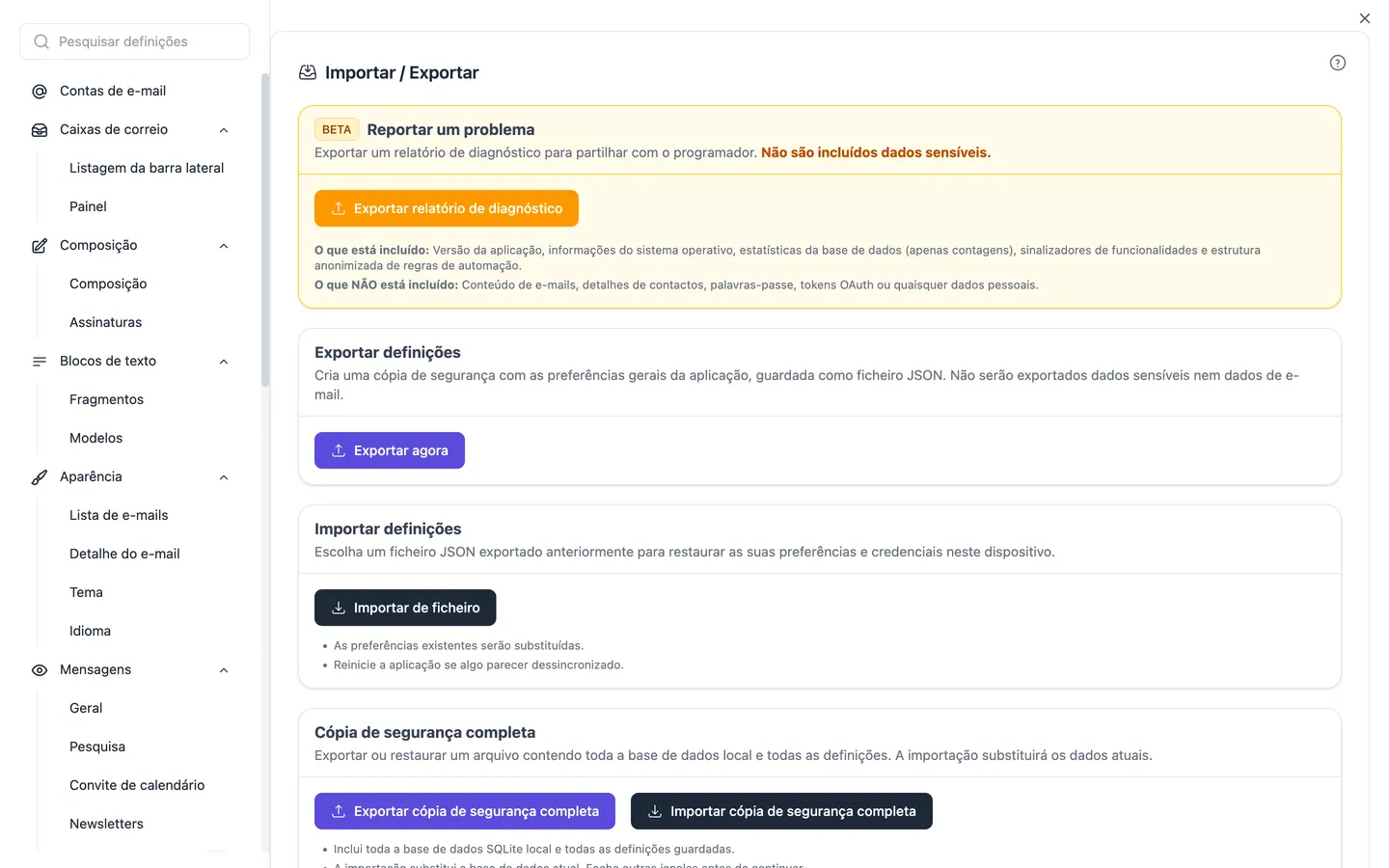Viewport: 1389px width, 868px height.
Task: Open the Modelos settings page
Action: point(95,438)
